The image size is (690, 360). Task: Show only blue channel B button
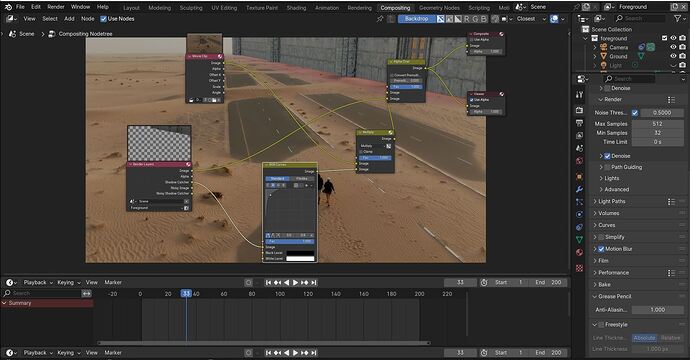[484, 19]
